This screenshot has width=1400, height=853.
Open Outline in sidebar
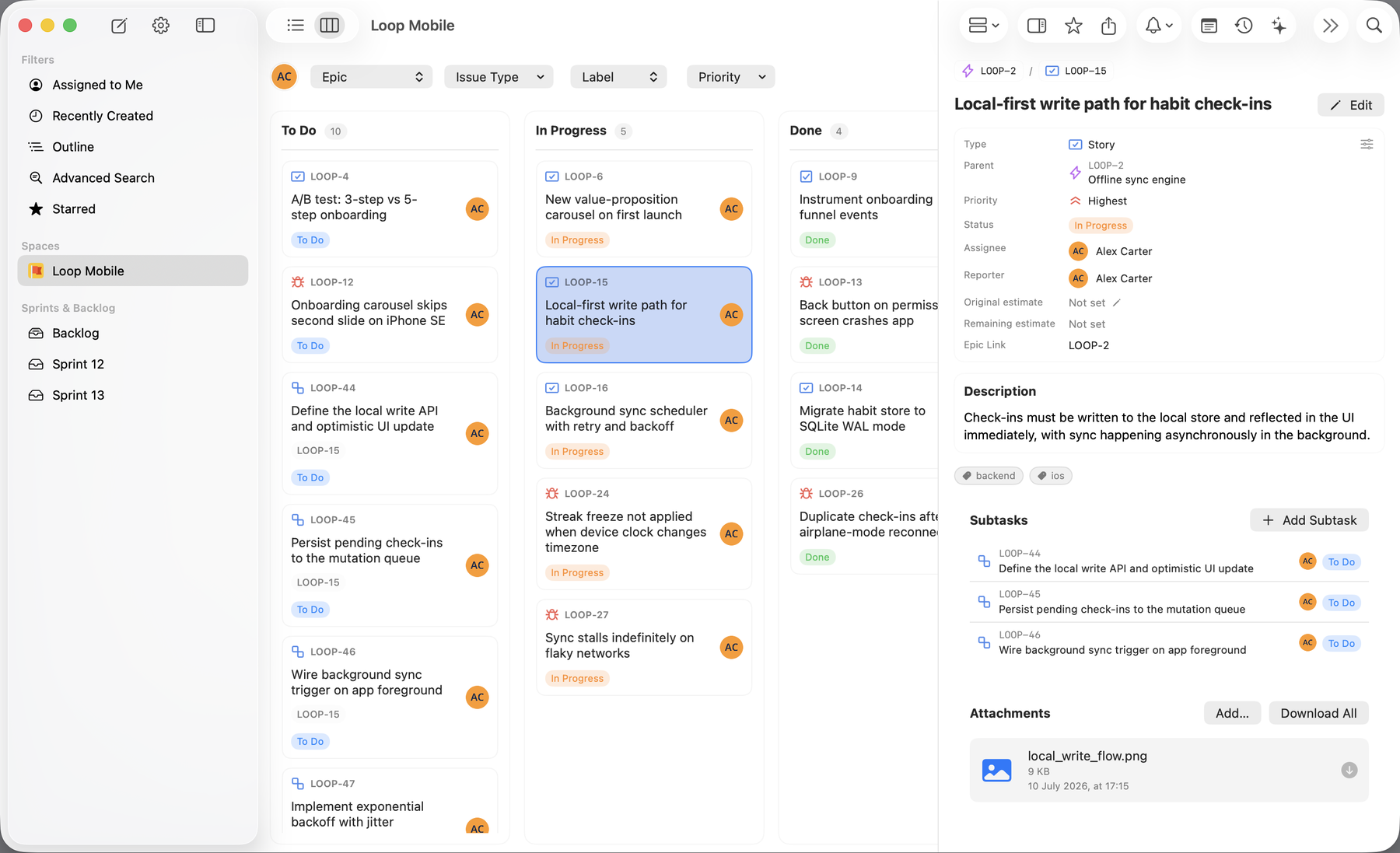pyautogui.click(x=133, y=147)
